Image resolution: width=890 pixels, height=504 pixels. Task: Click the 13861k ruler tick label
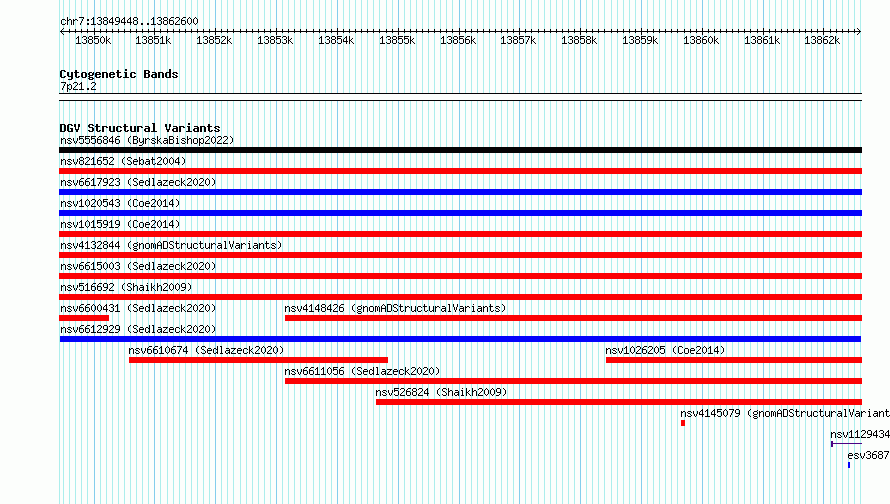(x=762, y=40)
